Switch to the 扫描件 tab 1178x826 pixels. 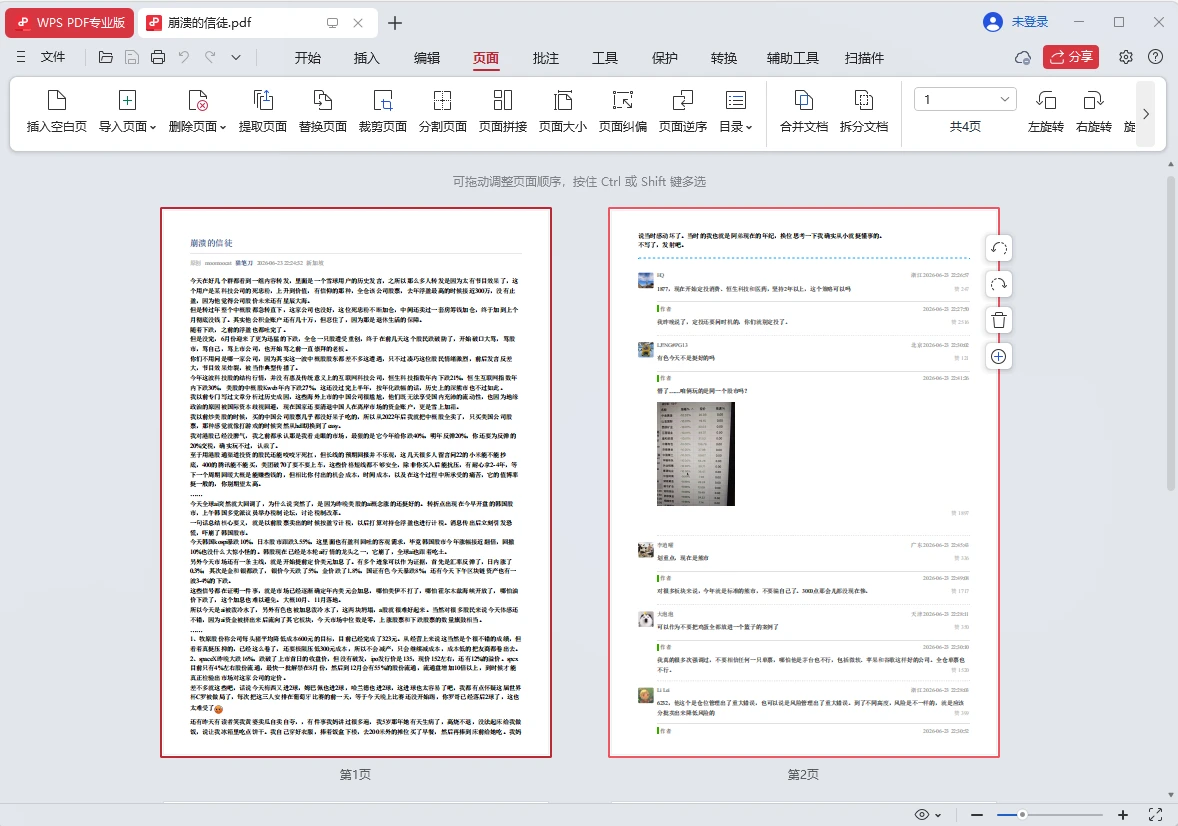(864, 58)
